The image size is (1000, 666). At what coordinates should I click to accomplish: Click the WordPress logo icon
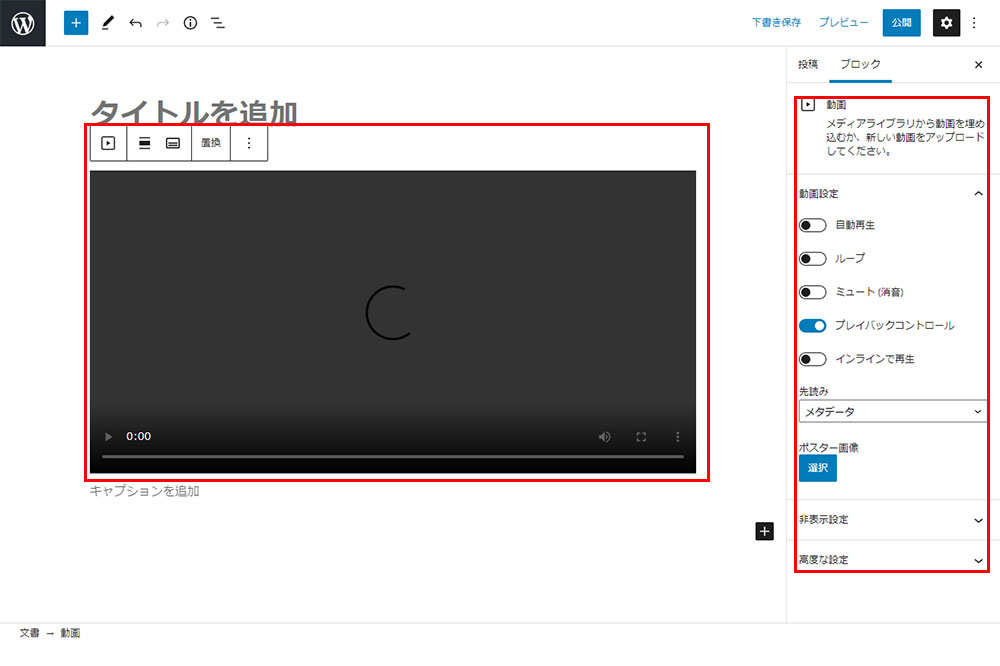pos(23,23)
